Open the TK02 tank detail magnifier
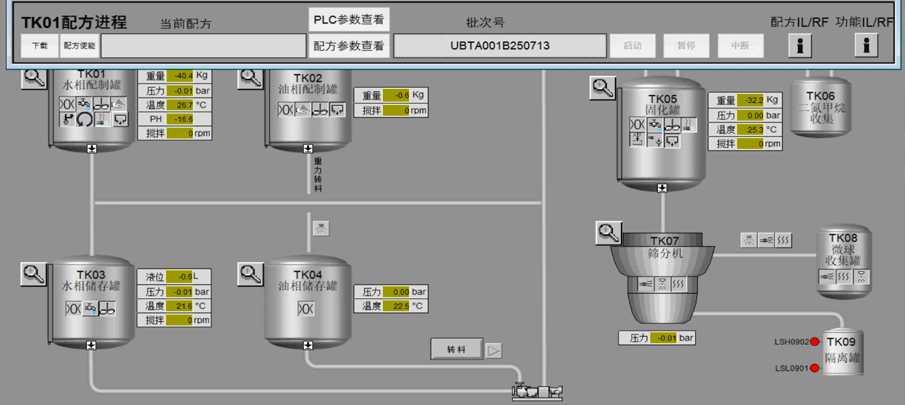This screenshot has height=405, width=905. [250, 78]
